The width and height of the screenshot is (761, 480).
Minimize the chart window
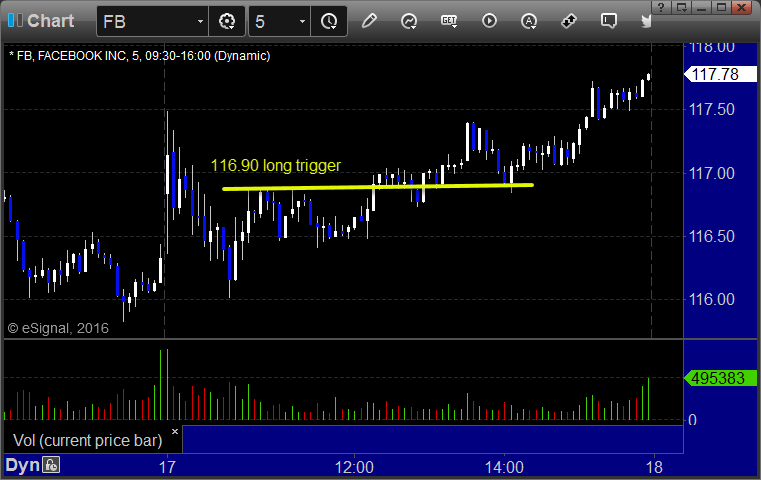tap(701, 7)
